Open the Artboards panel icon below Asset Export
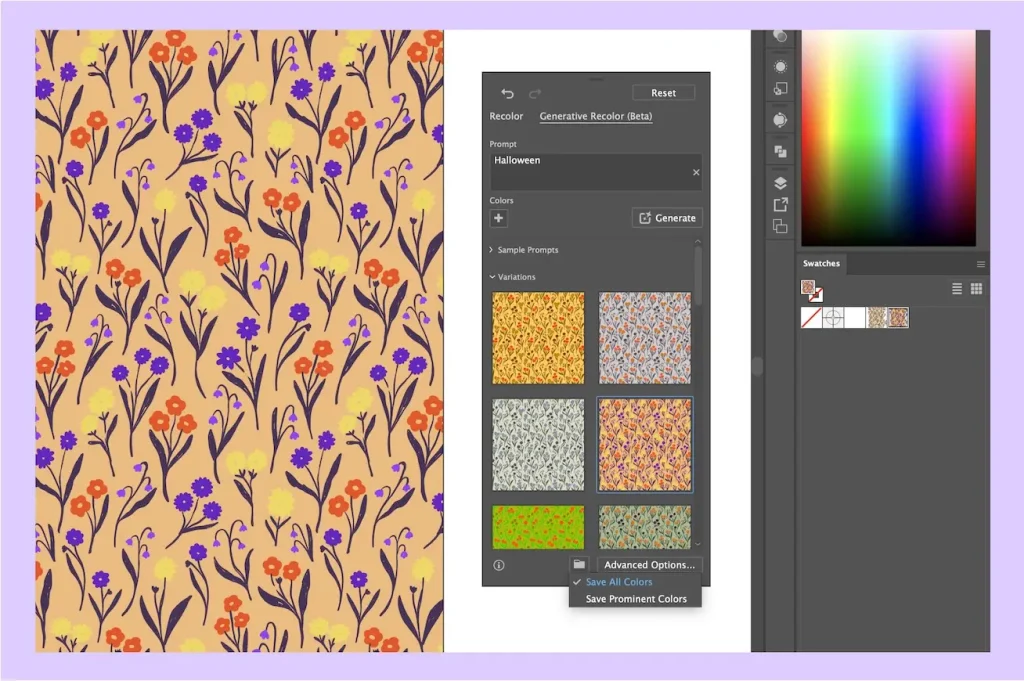This screenshot has height=681, width=1024. coord(780,226)
